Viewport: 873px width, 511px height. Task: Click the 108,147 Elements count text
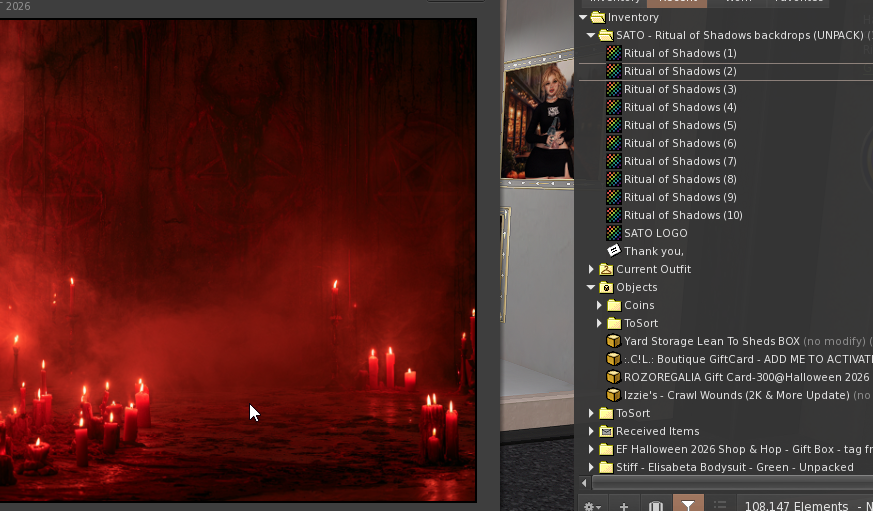point(796,506)
